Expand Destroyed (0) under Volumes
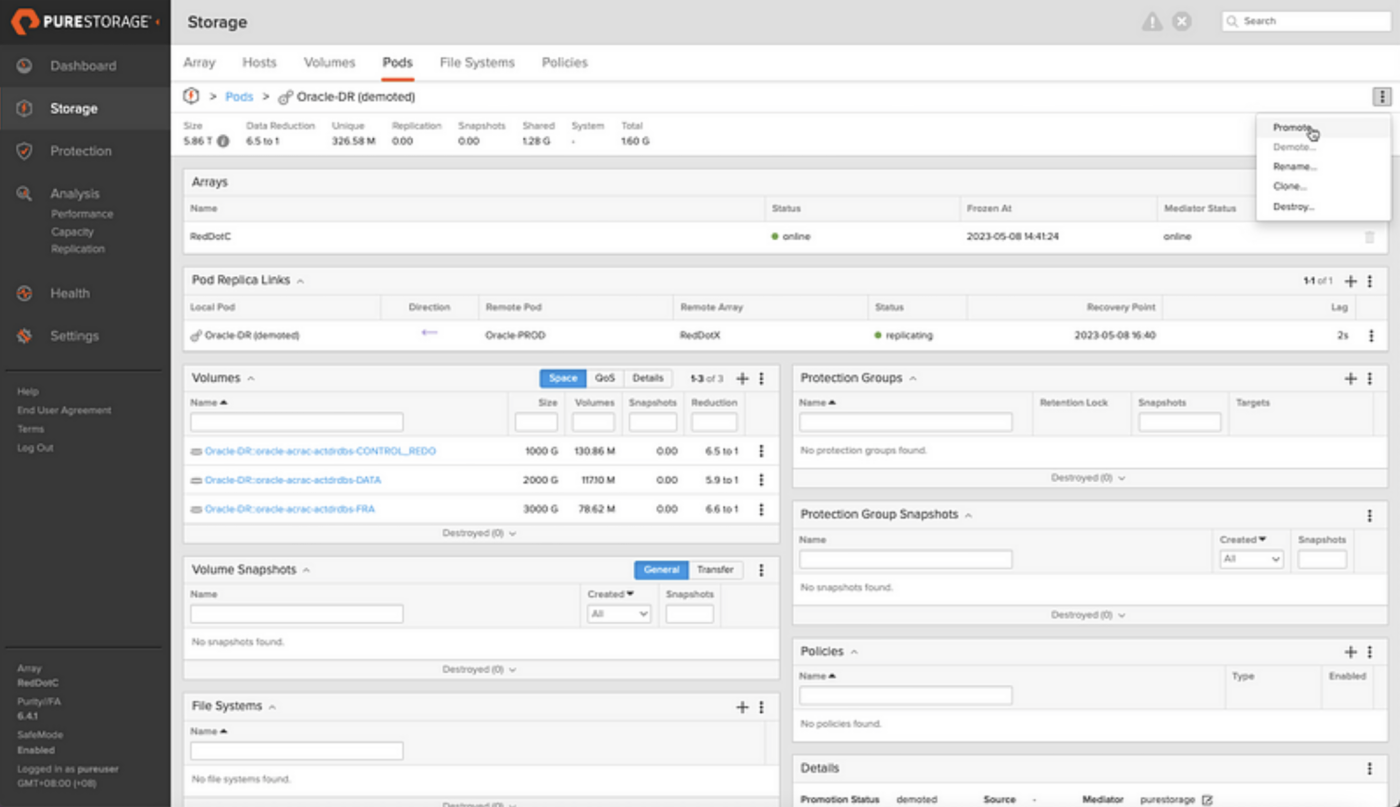The image size is (1400, 807). pos(480,533)
